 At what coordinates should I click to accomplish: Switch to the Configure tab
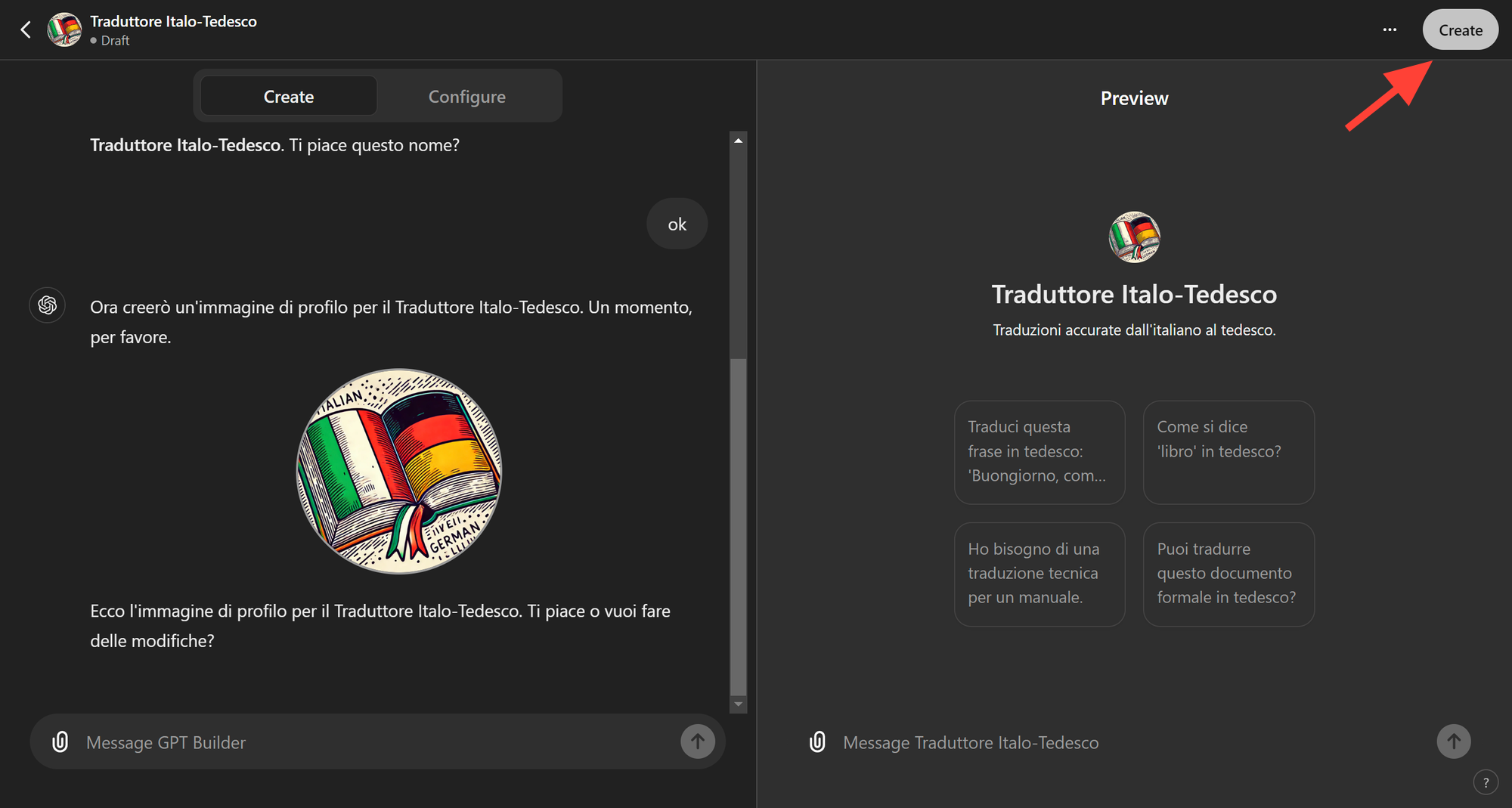pyautogui.click(x=466, y=96)
